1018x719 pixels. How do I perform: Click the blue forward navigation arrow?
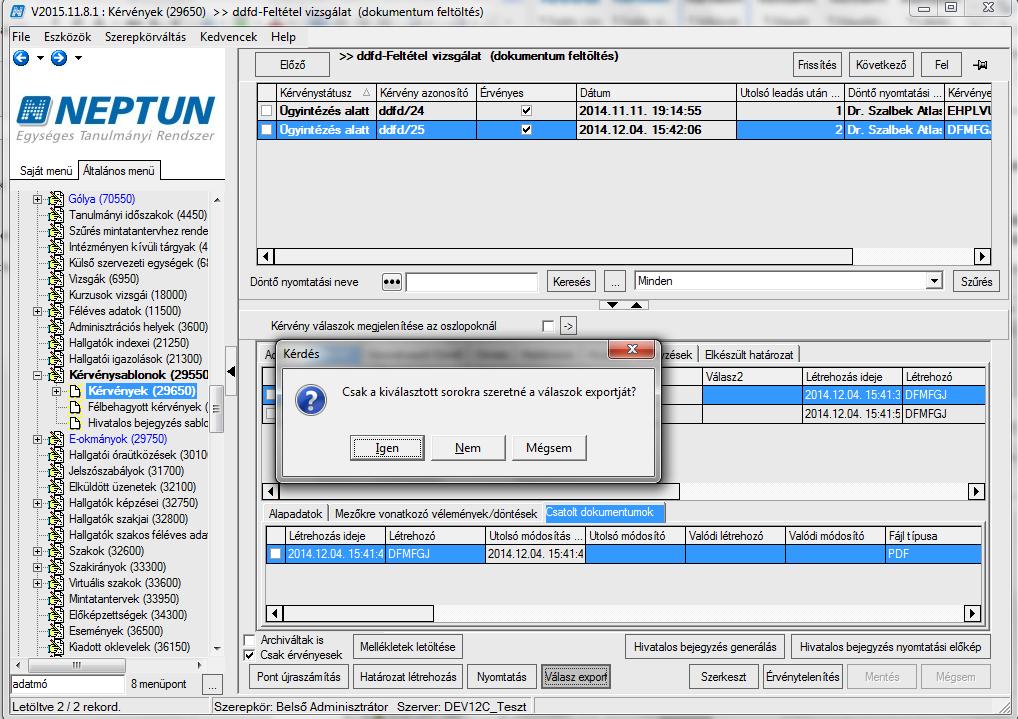tap(59, 58)
